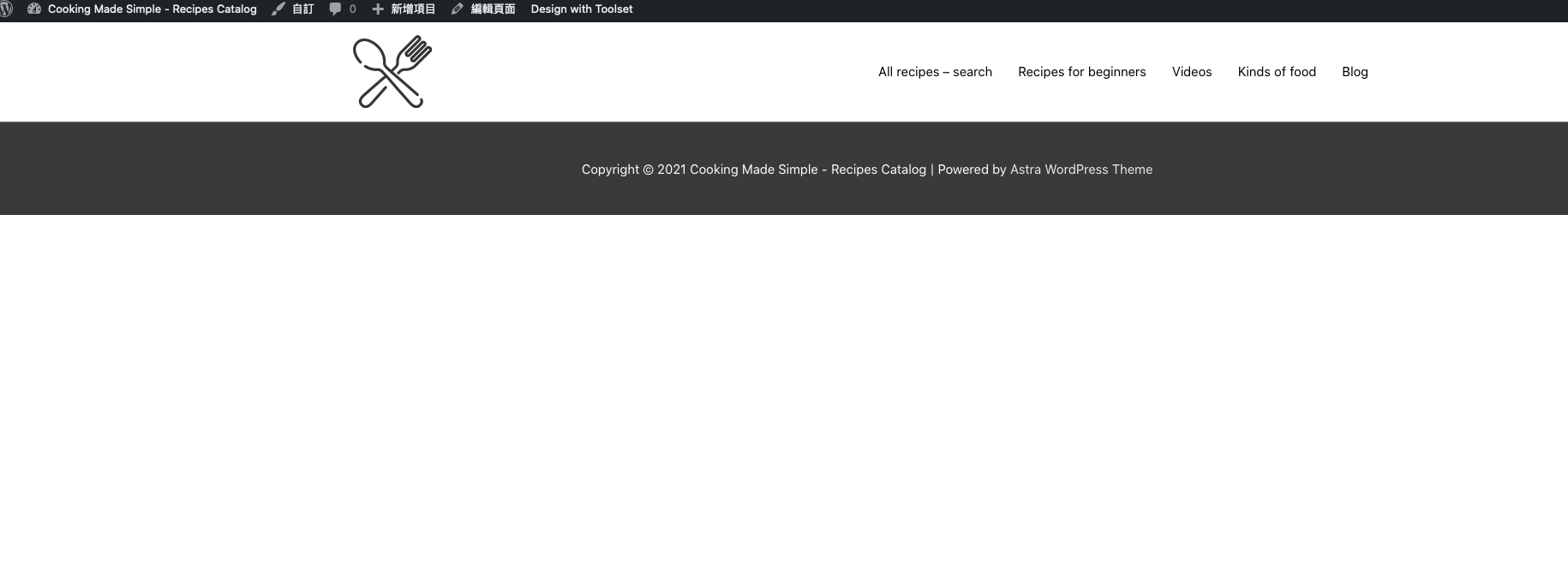Open Cooking Made Simple - Recipes Catalog admin menu
The width and height of the screenshot is (1568, 578).
pos(152,9)
